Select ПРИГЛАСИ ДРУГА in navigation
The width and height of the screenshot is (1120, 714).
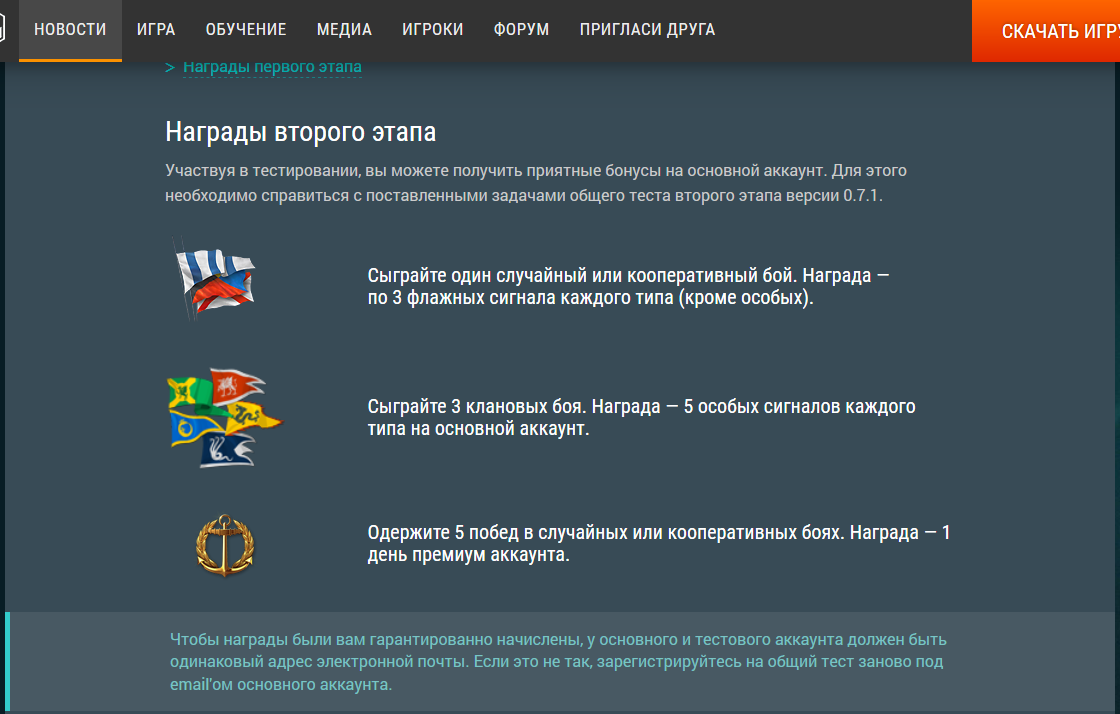click(x=647, y=30)
